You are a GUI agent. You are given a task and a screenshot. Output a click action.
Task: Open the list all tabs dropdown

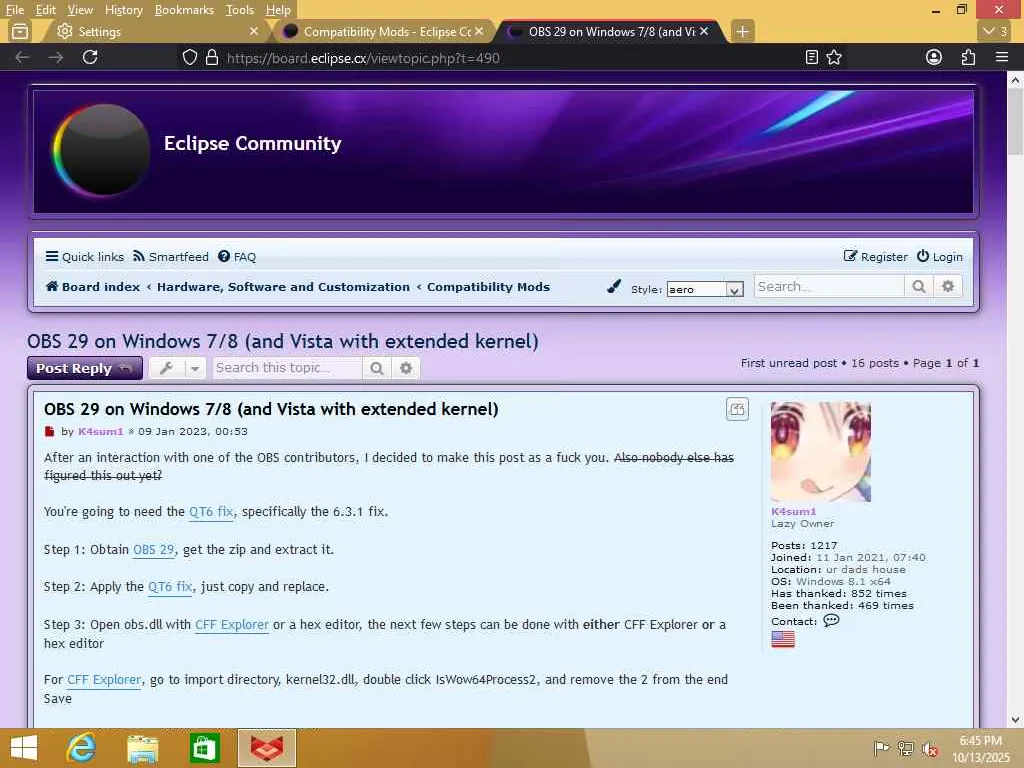[x=995, y=31]
